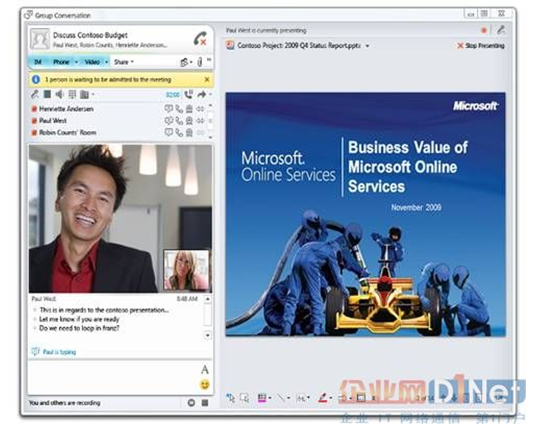Click Henriette Andersen's phone icon
This screenshot has width=538, height=431.
[179, 109]
